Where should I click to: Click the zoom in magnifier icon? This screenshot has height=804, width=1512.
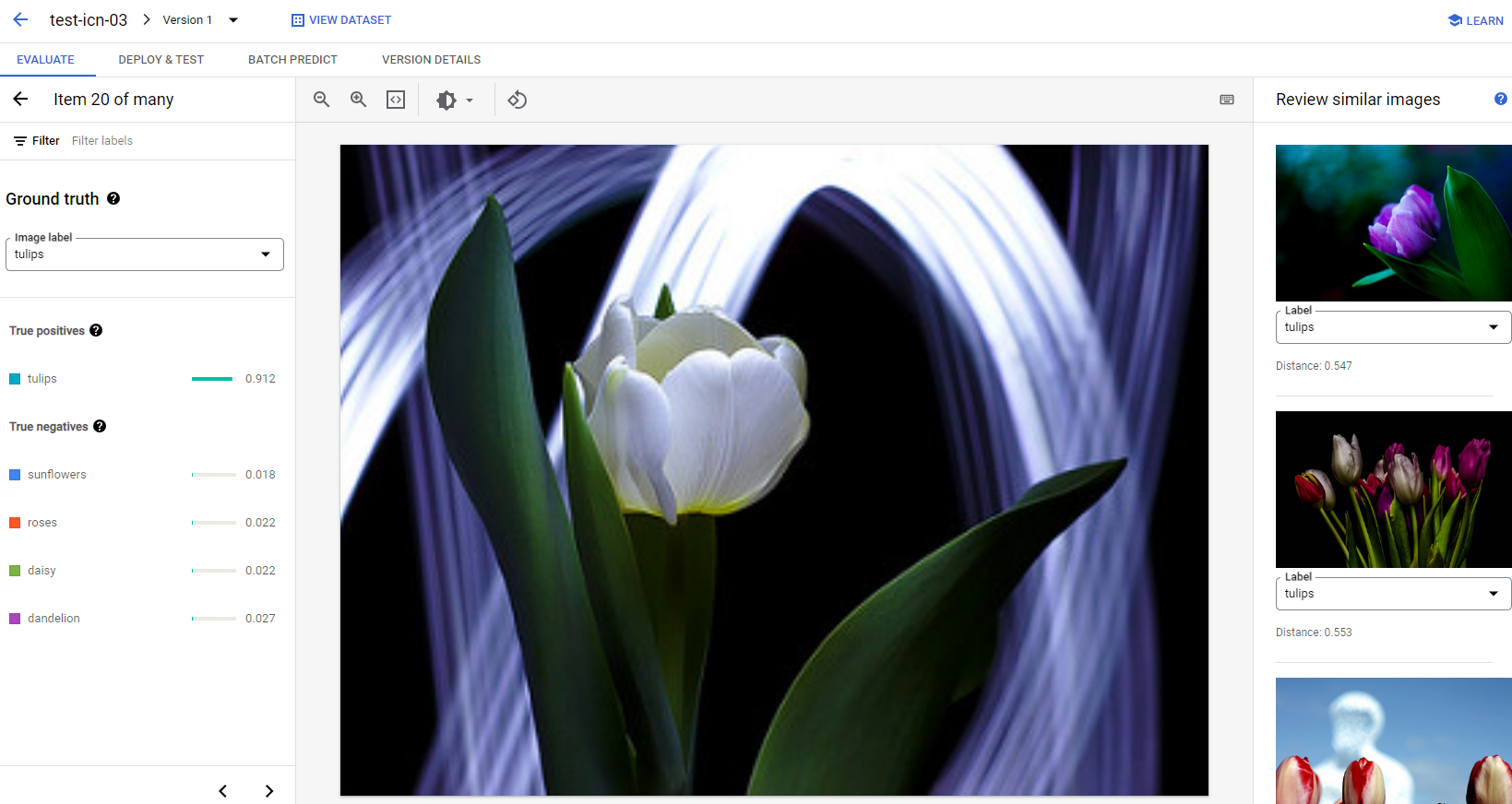[358, 100]
